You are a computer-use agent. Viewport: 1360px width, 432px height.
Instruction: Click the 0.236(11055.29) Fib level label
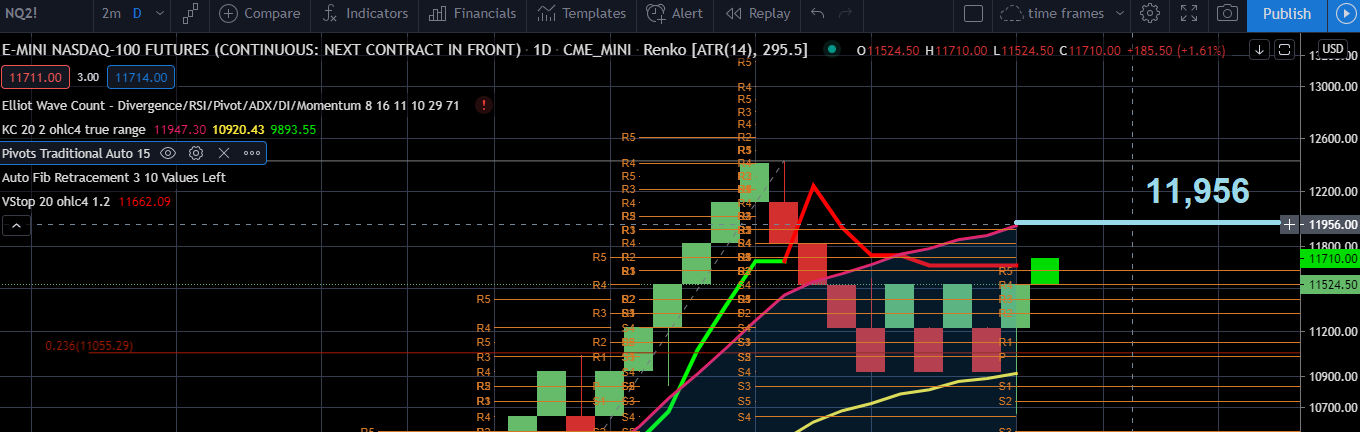[x=89, y=345]
